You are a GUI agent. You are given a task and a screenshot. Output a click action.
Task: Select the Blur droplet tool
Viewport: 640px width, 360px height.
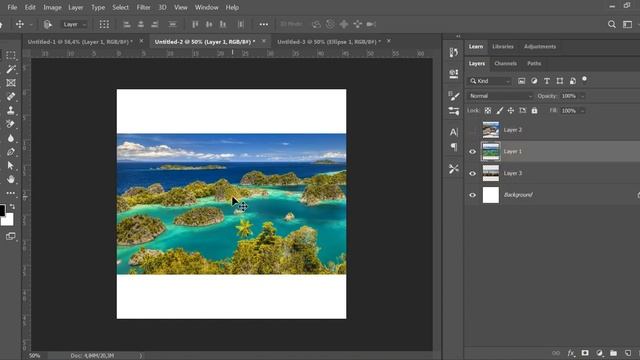11,138
